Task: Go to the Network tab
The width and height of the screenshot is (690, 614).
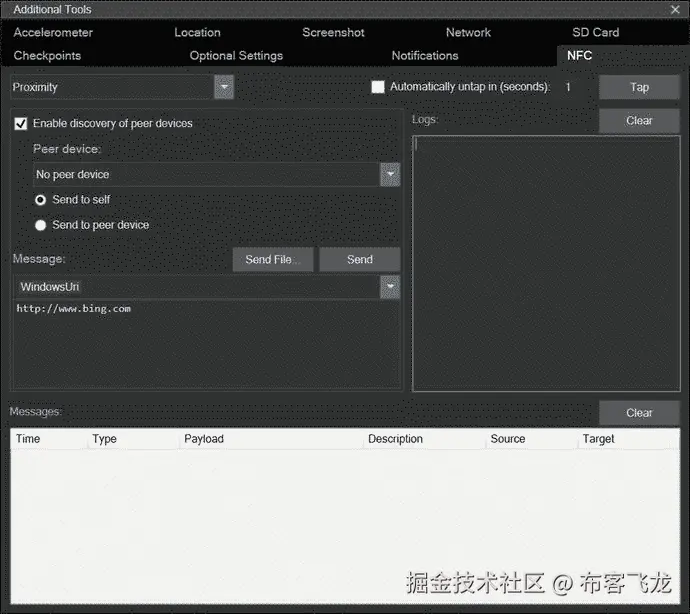Action: [468, 33]
